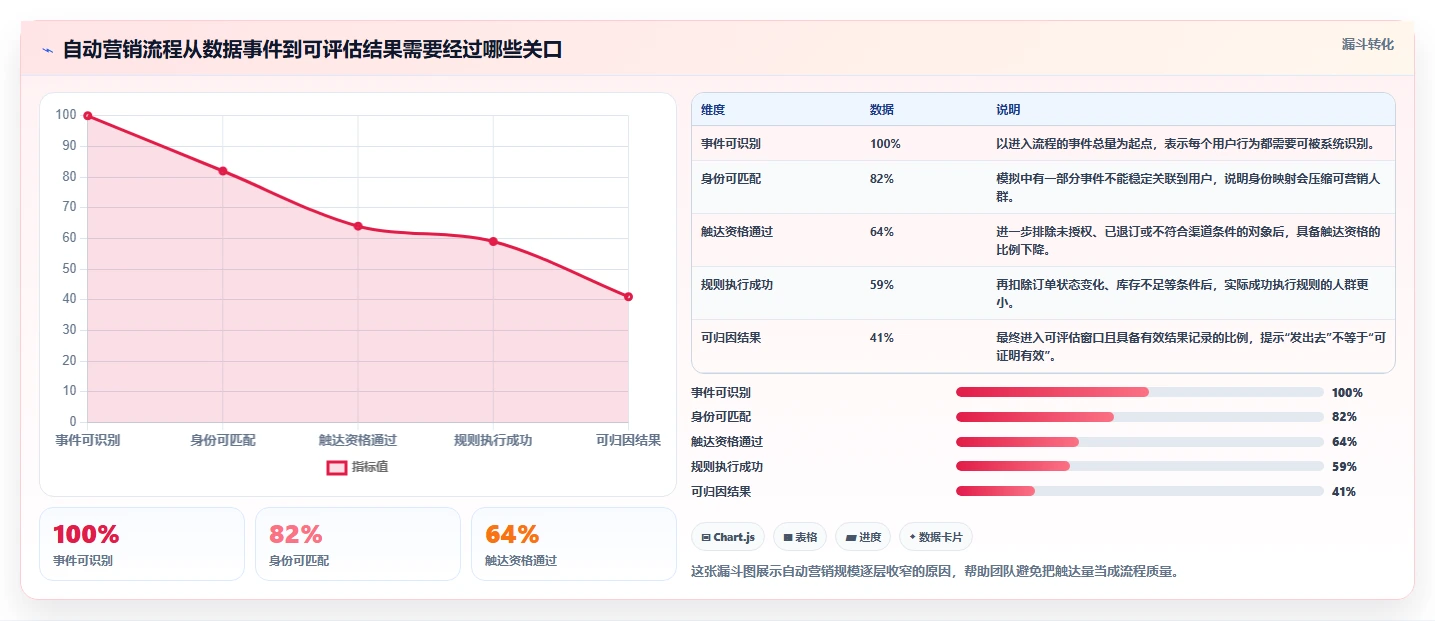Open the 64% 触达资格通过 data card
1435x621 pixels.
[x=574, y=544]
